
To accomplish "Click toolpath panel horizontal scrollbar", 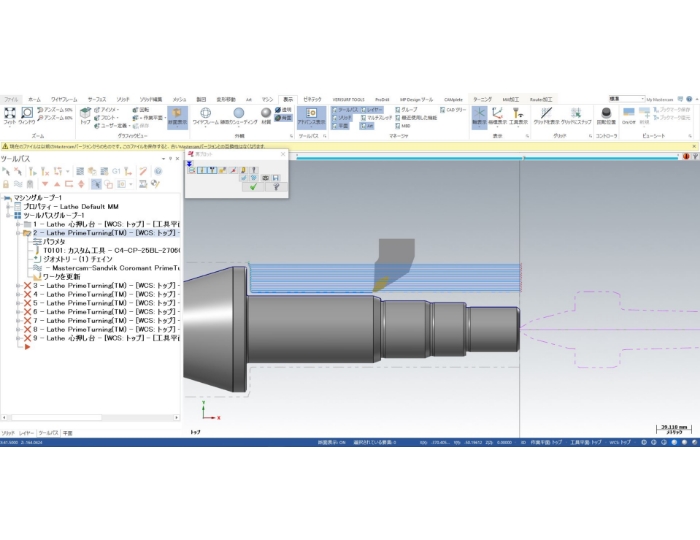I will (x=90, y=417).
